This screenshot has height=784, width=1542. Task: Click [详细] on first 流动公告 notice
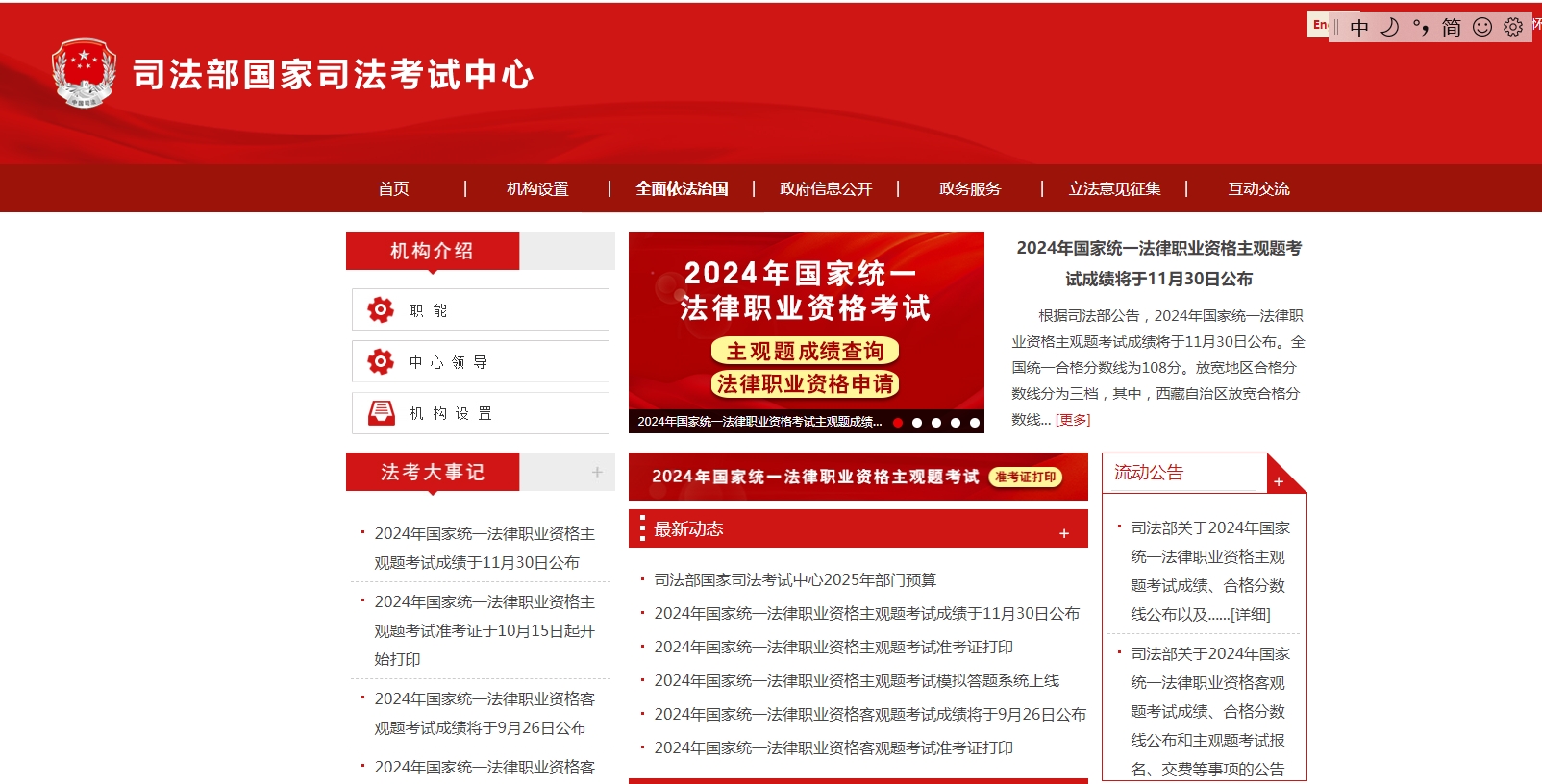click(1250, 614)
